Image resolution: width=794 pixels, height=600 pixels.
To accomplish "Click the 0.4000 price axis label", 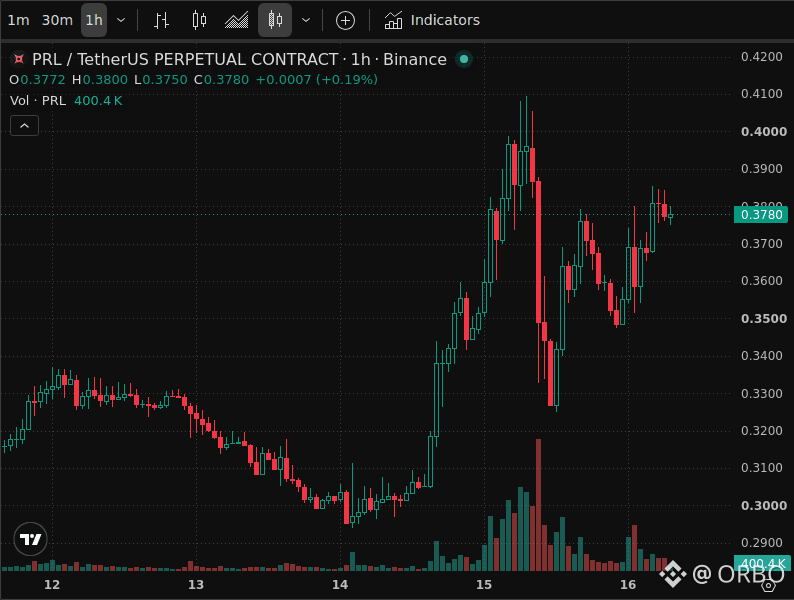I will [x=764, y=132].
